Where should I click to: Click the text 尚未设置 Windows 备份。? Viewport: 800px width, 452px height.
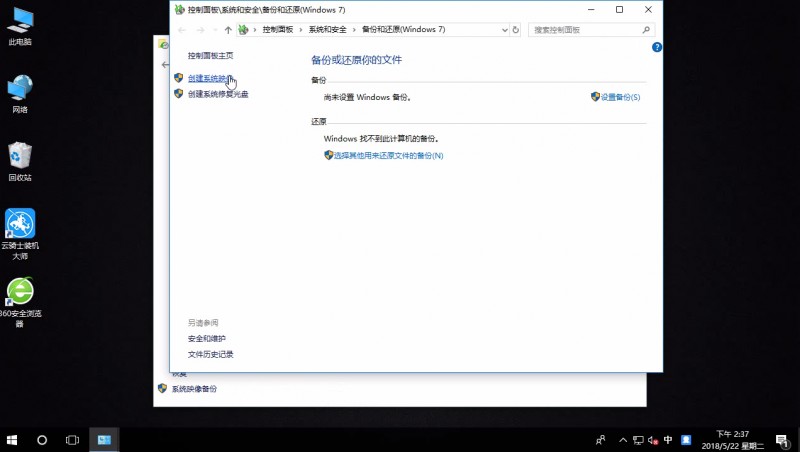[x=367, y=97]
